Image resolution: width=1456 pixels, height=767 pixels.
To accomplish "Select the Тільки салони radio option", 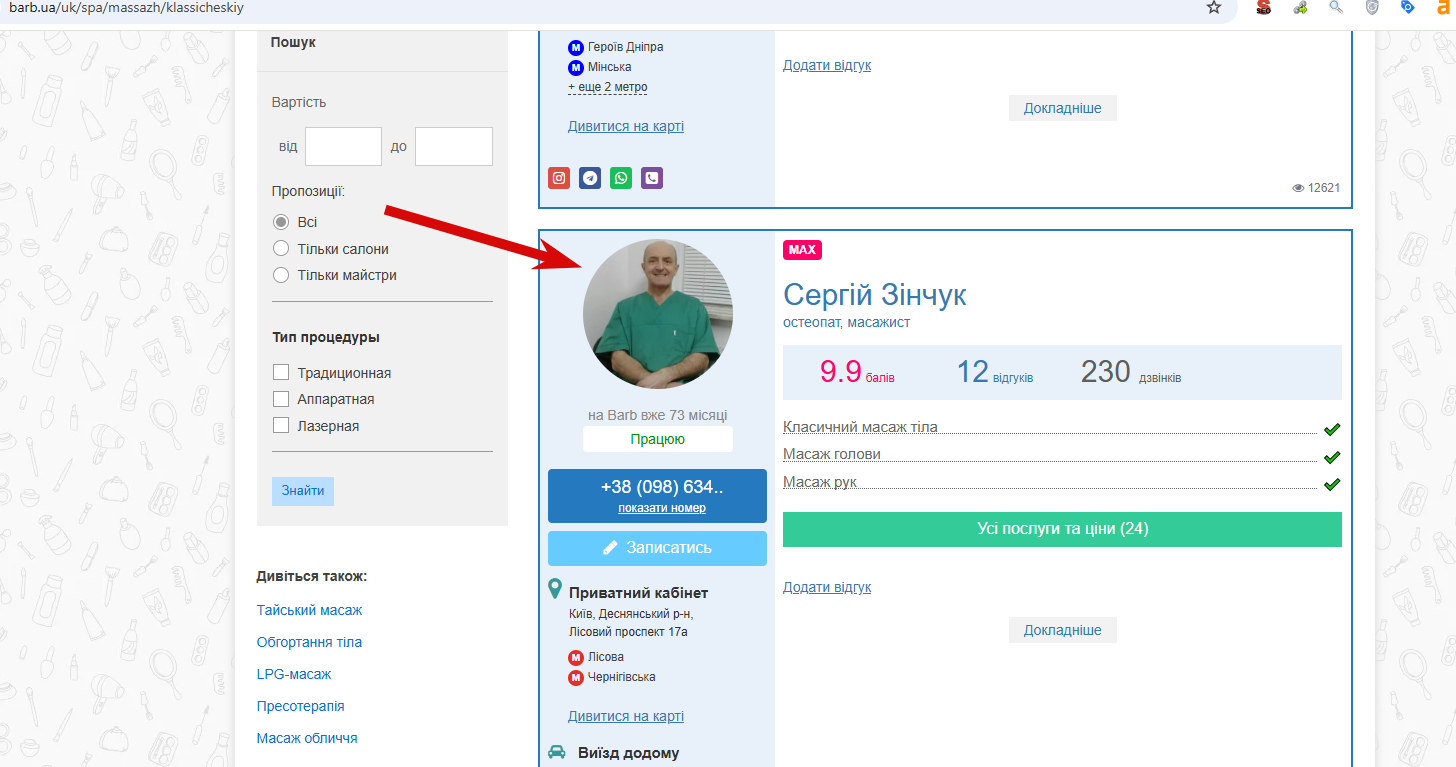I will pos(281,249).
